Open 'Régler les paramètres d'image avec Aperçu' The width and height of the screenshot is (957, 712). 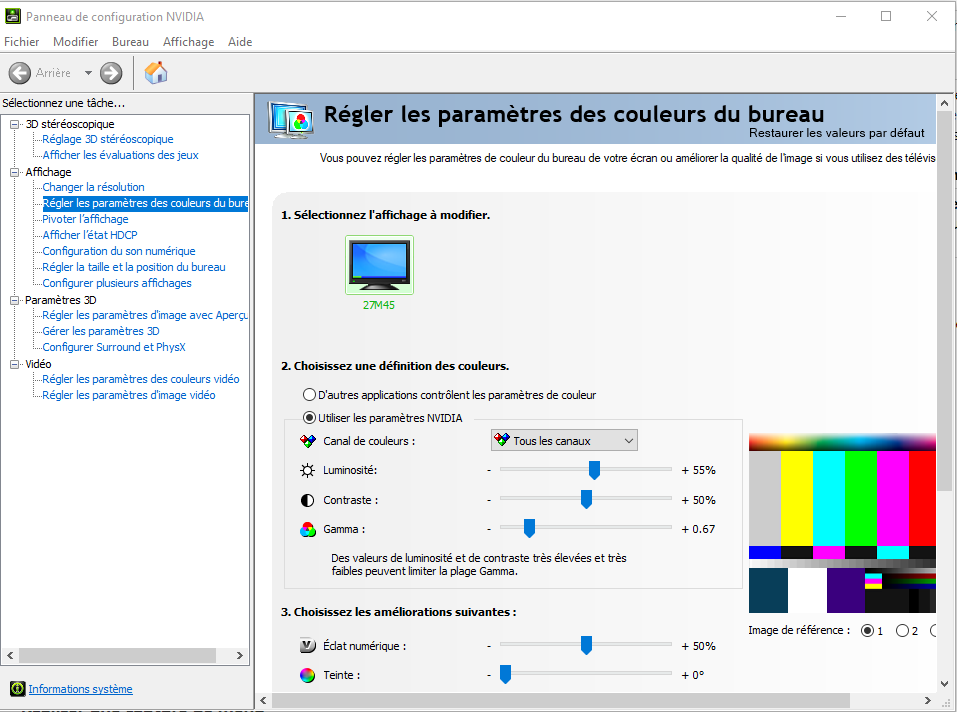[145, 315]
